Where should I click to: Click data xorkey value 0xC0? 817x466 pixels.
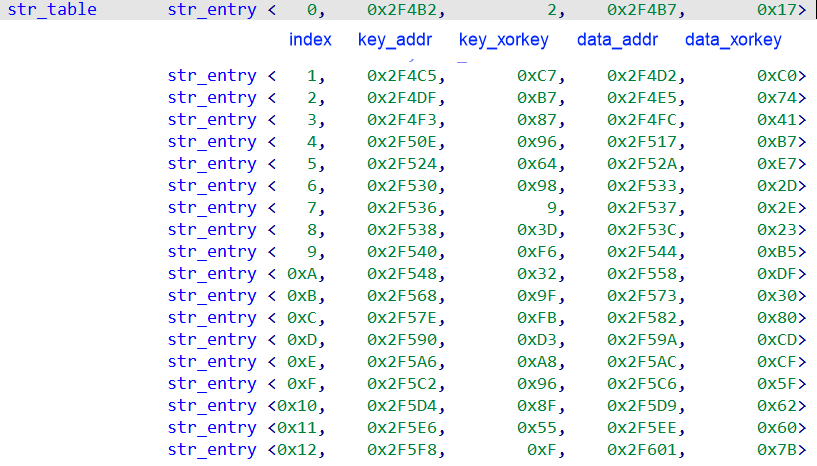coord(776,76)
